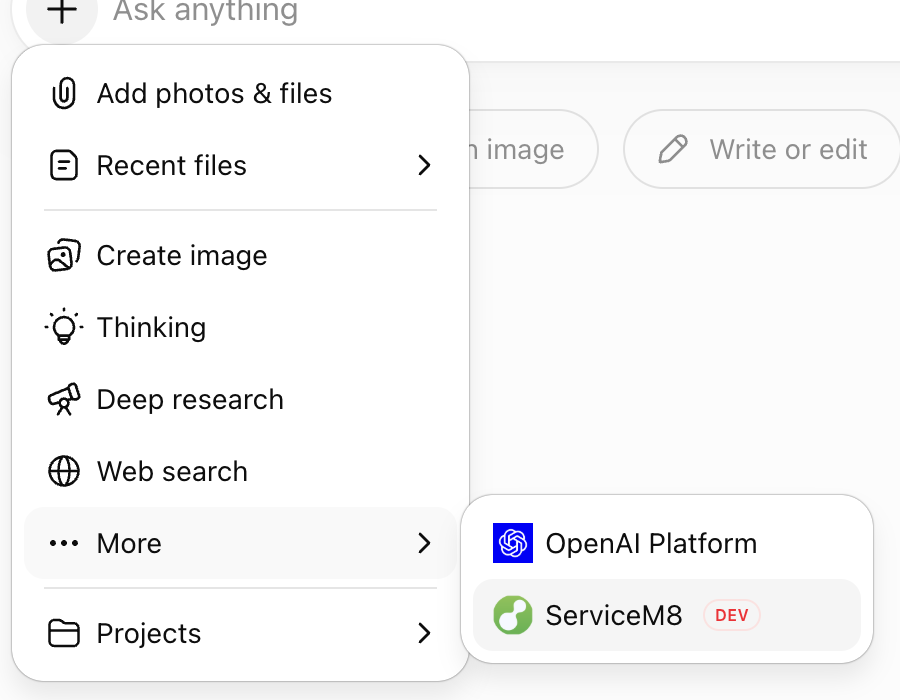Click the Recent files document icon

(x=64, y=165)
